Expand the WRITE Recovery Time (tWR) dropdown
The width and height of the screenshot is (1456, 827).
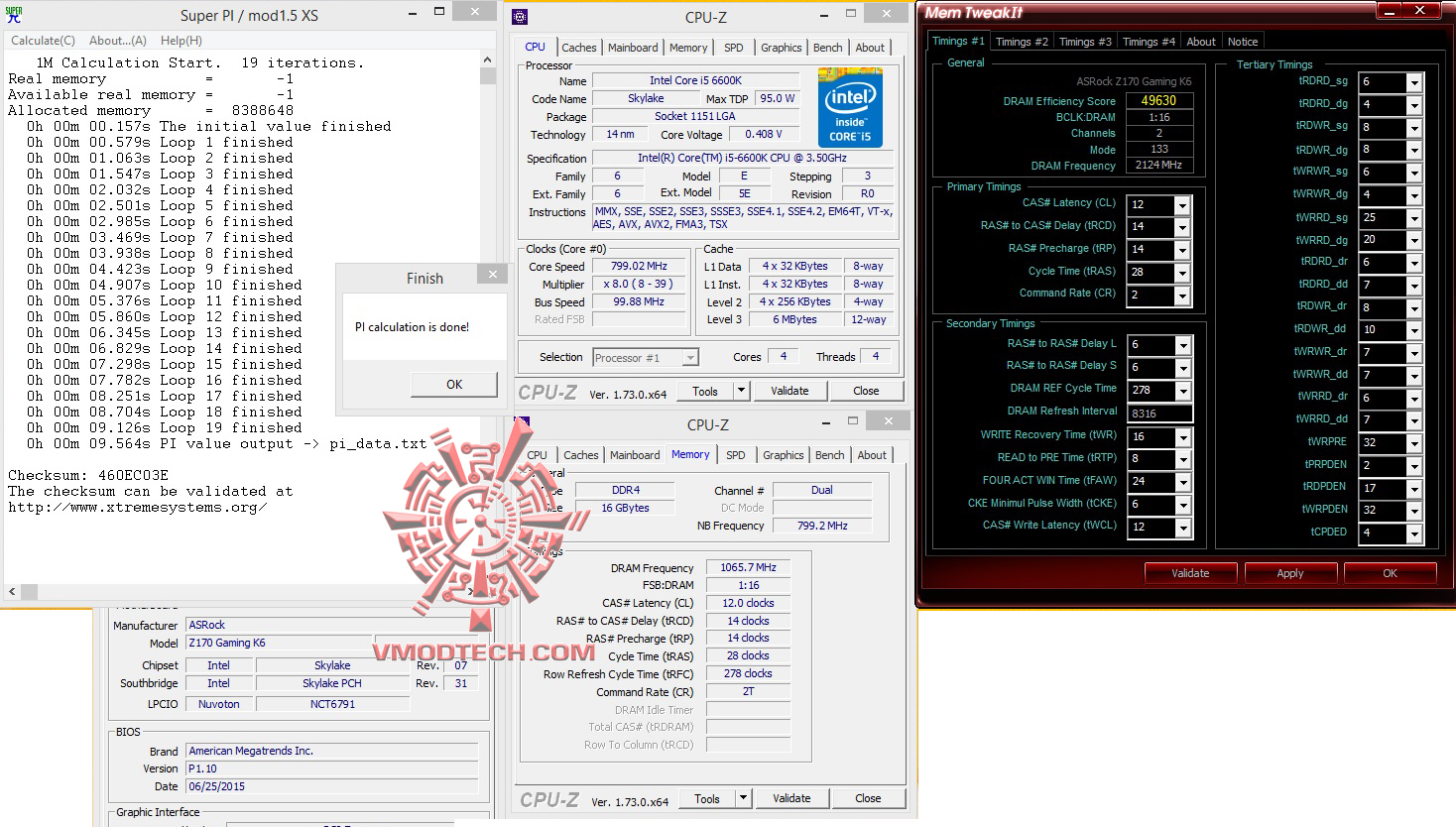click(x=1183, y=437)
